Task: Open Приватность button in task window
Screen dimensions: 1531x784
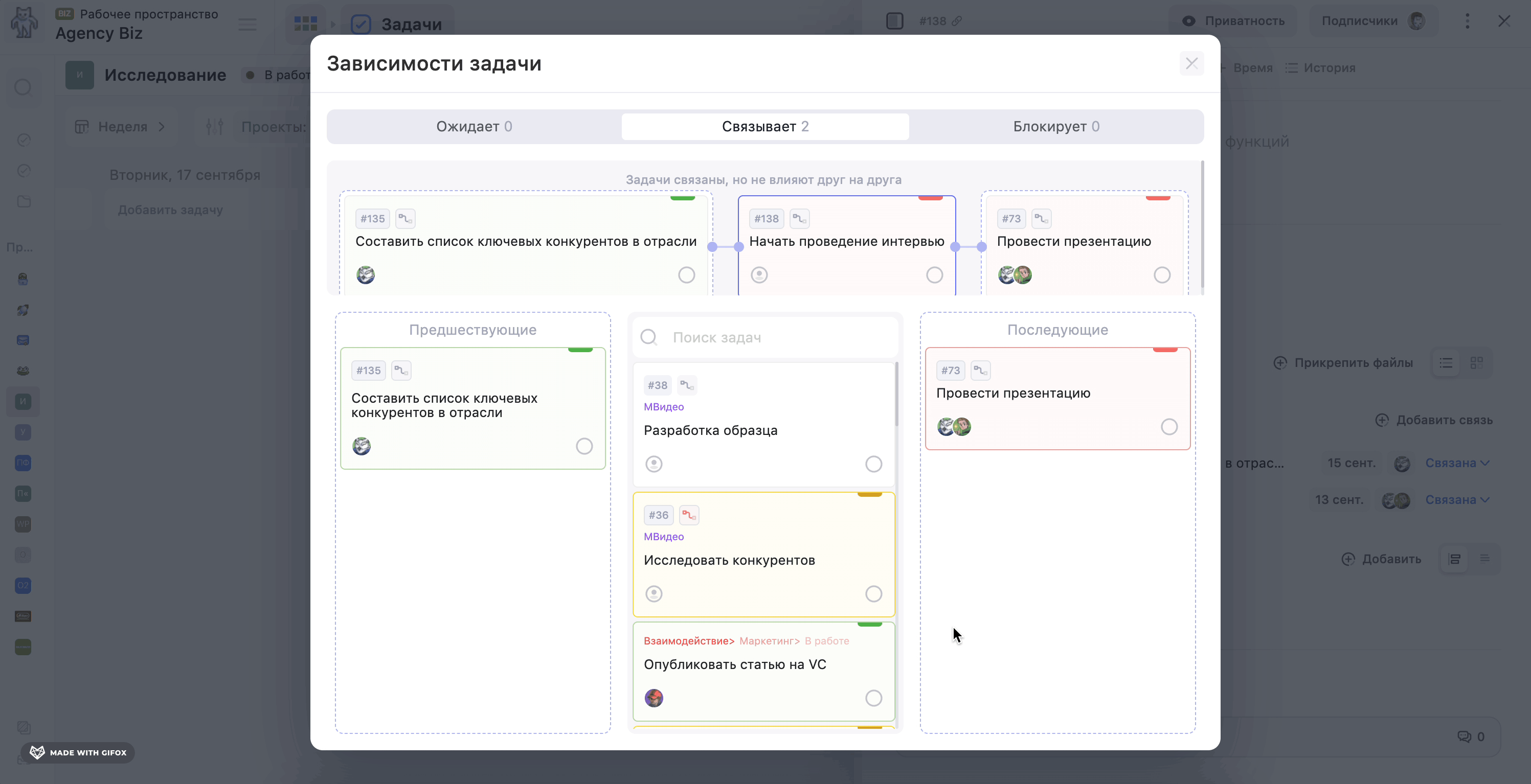Action: pos(1233,21)
